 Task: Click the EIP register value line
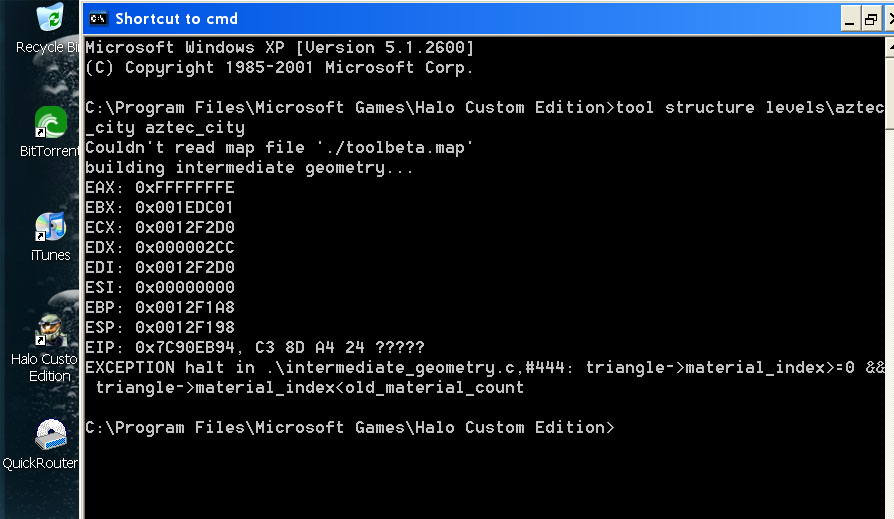255,348
